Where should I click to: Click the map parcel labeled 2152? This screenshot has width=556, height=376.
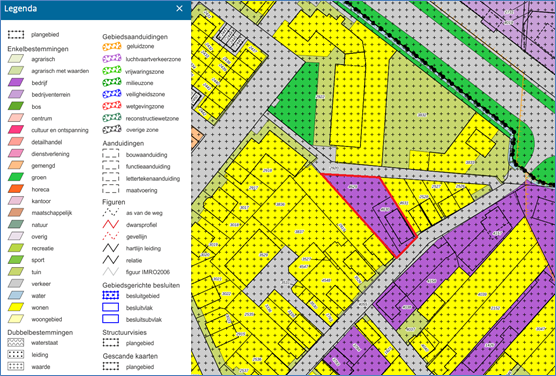tap(495, 308)
